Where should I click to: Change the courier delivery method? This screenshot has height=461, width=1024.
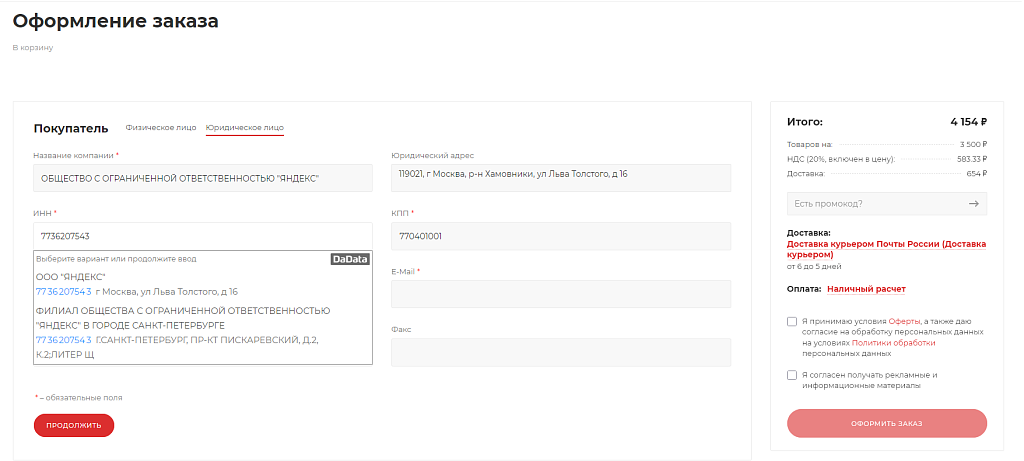(886, 249)
